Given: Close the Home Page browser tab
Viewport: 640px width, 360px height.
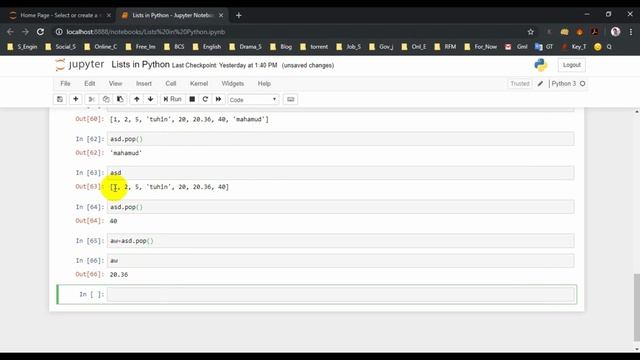Looking at the screenshot, I should pyautogui.click(x=109, y=15).
